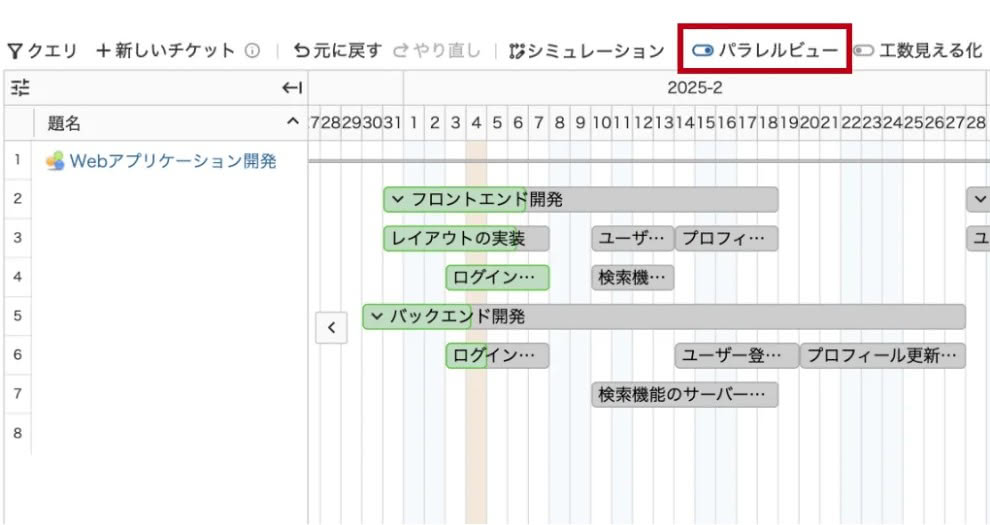Click the クエリ filter icon
Viewport: 990px width, 525px height.
[15, 51]
